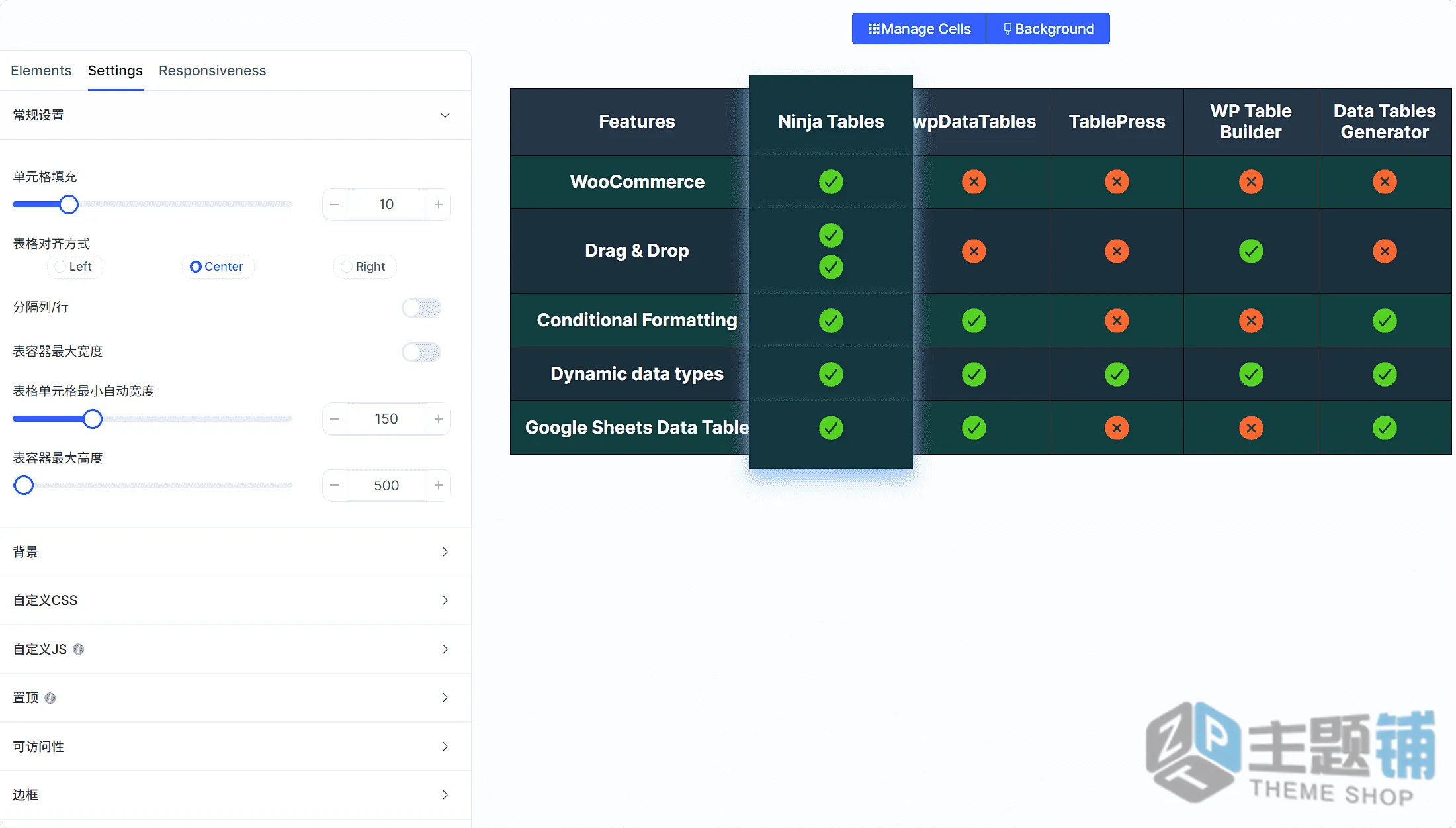Adjust the 表格单元格最小自动宽度 slider handle

(x=93, y=419)
